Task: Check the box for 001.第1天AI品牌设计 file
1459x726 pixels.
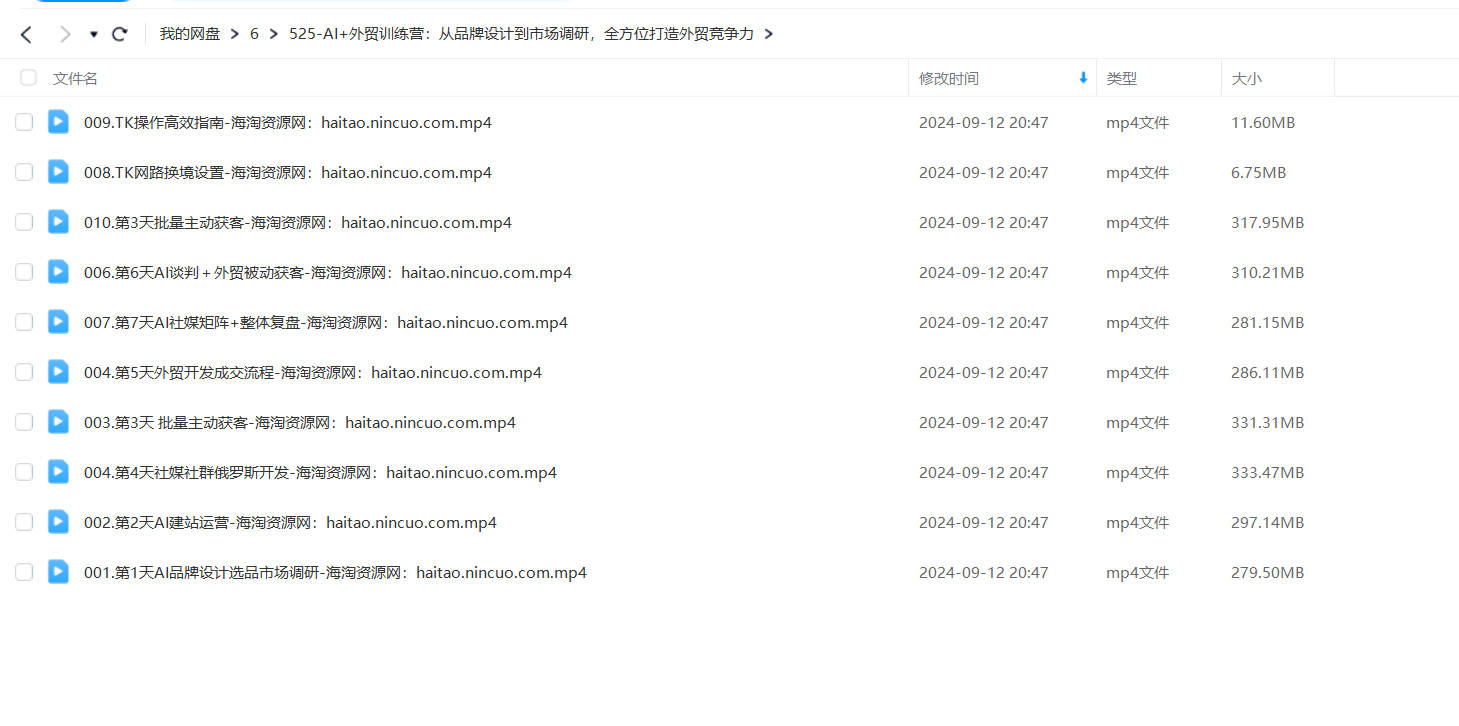Action: click(24, 572)
